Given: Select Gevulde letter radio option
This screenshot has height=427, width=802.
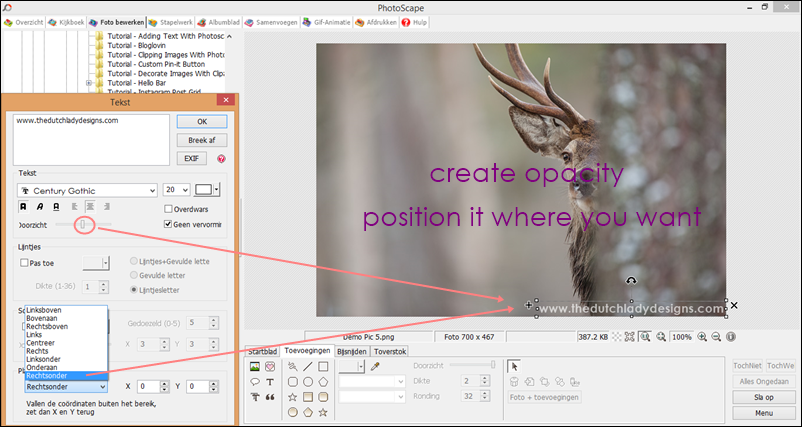Looking at the screenshot, I should [134, 276].
